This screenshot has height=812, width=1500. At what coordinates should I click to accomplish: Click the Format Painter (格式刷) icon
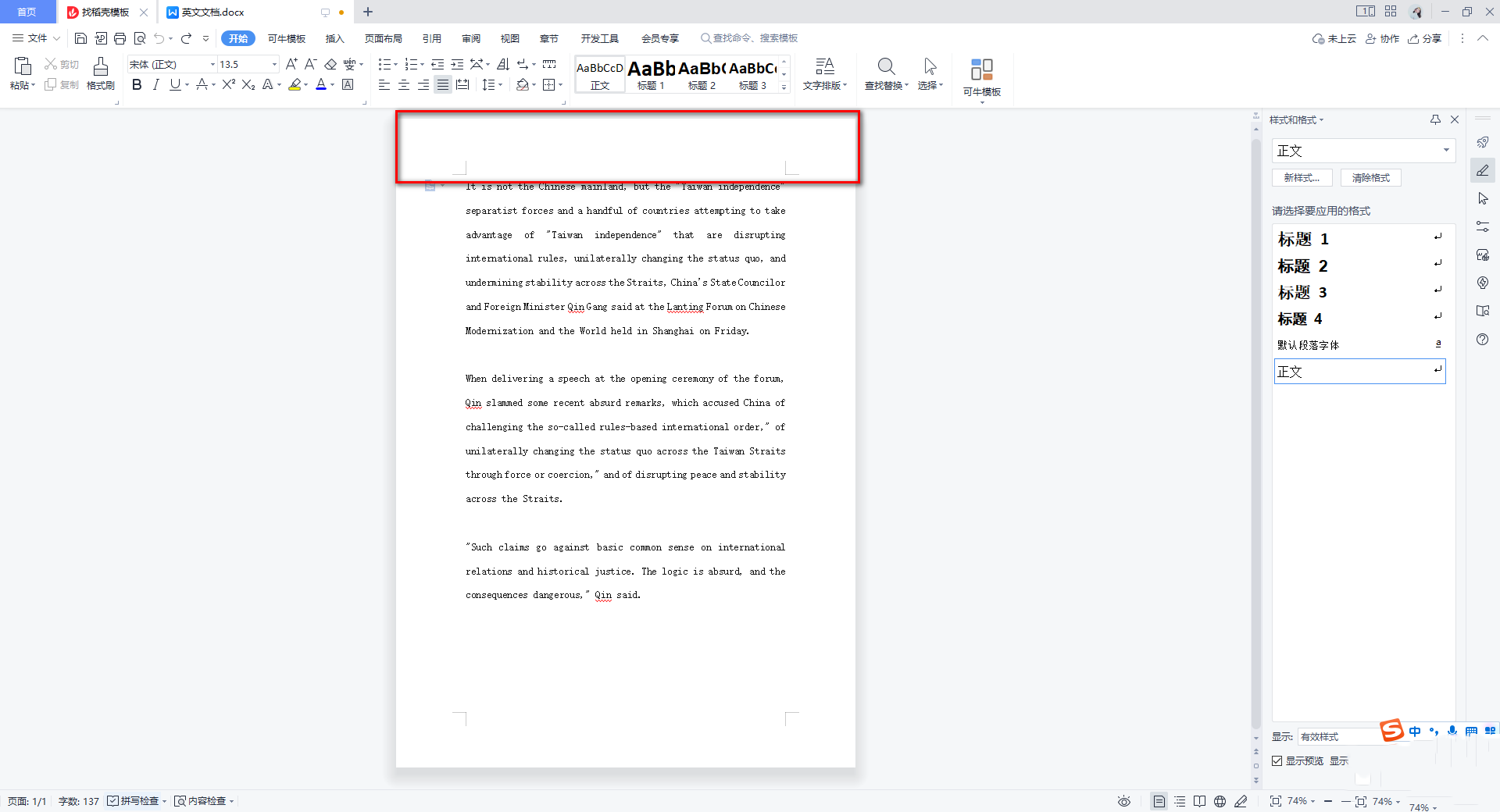tap(100, 73)
